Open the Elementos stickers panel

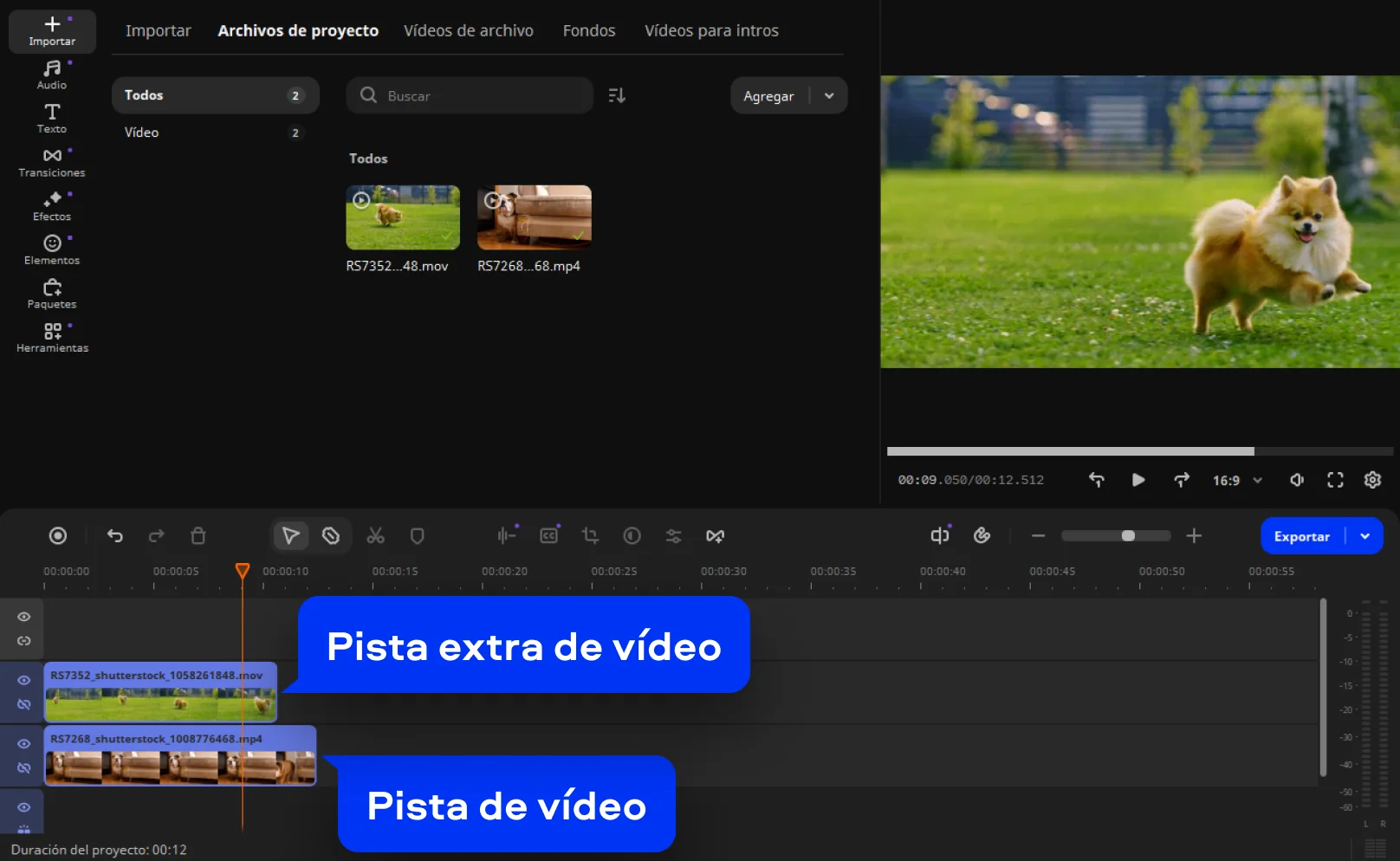(52, 250)
